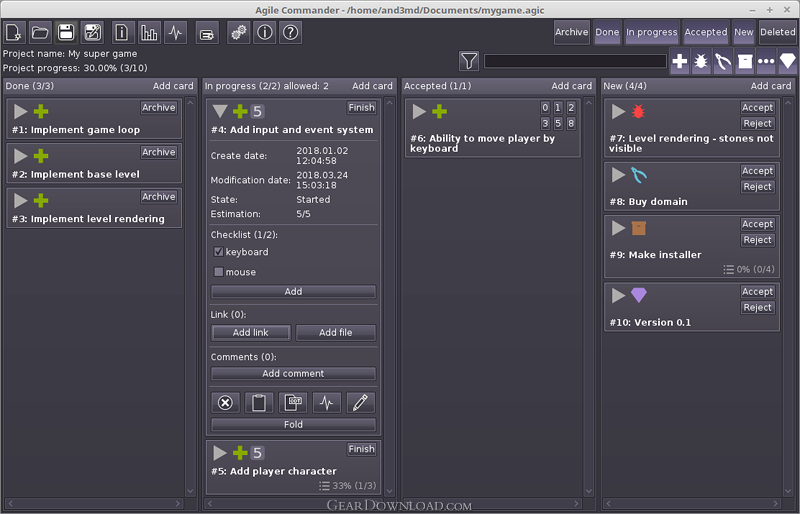
Task: Uncheck the keyboard checklist item
Action: [x=218, y=252]
